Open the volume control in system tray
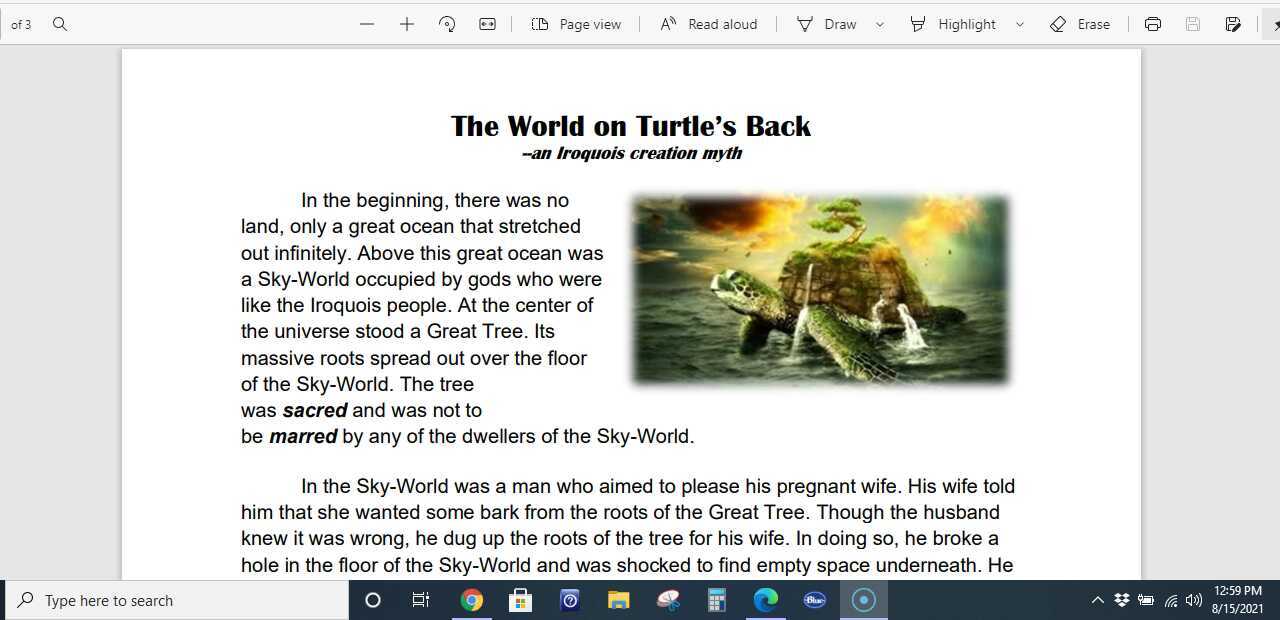Image resolution: width=1280 pixels, height=620 pixels. coord(1193,600)
